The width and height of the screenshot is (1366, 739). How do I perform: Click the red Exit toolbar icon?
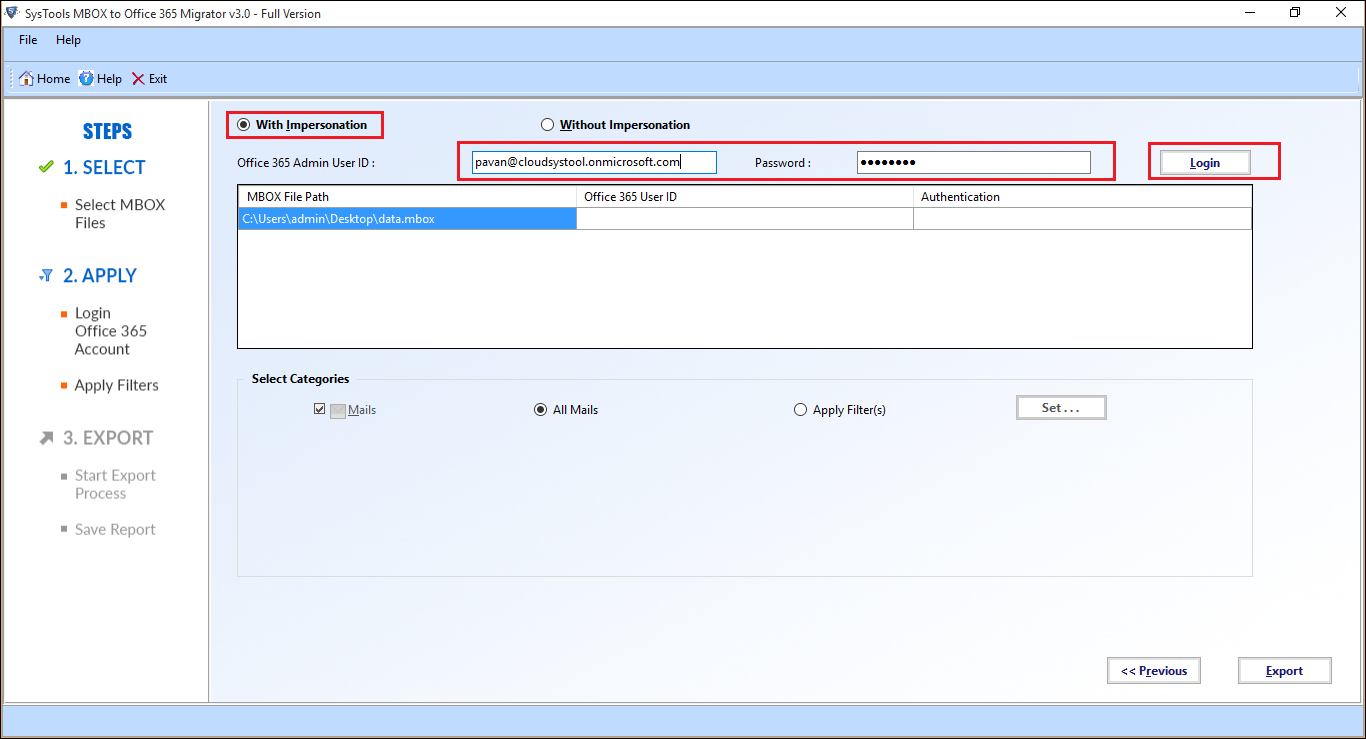coord(138,78)
